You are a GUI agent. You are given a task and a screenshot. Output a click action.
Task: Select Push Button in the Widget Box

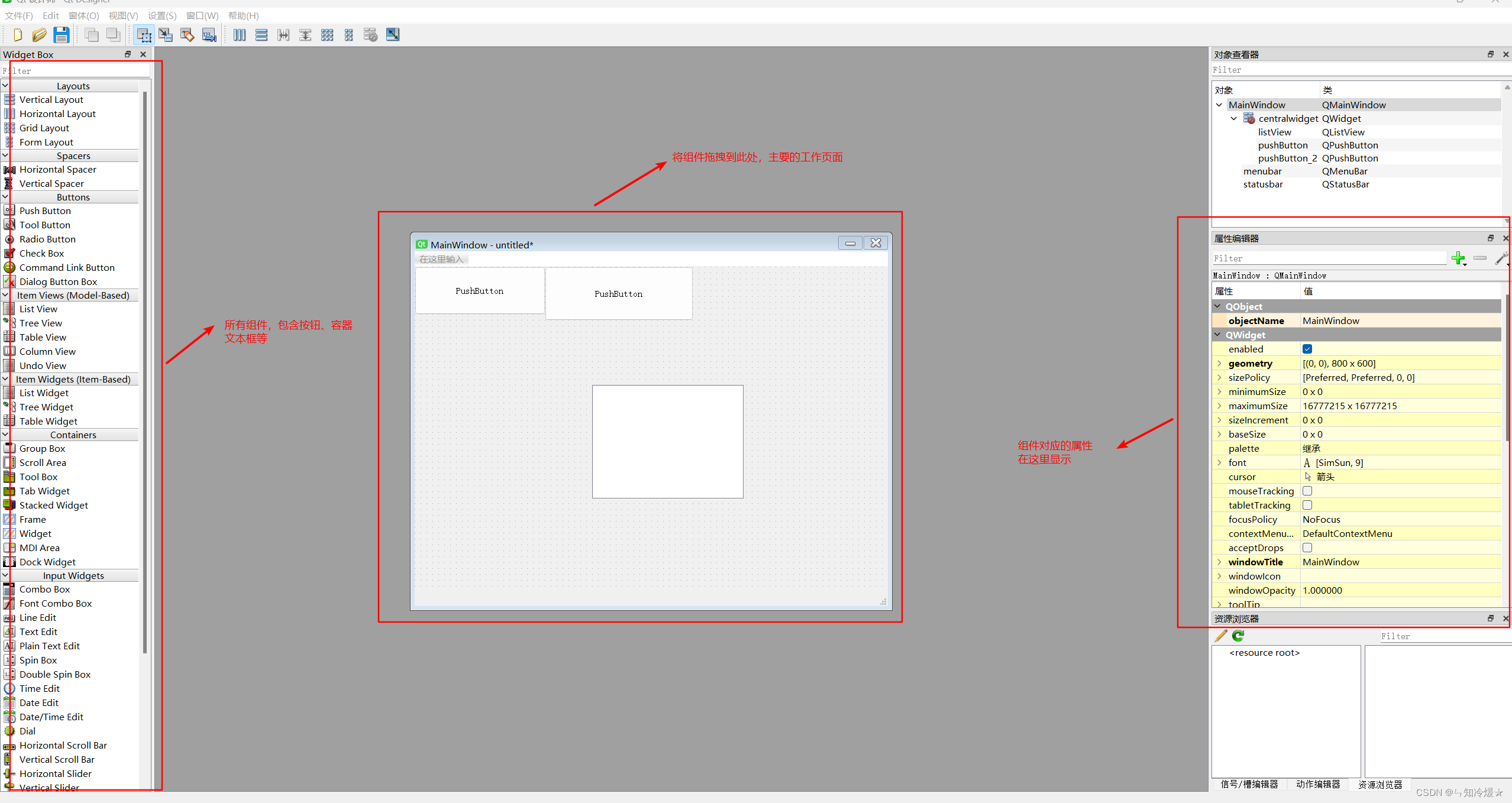click(x=45, y=211)
